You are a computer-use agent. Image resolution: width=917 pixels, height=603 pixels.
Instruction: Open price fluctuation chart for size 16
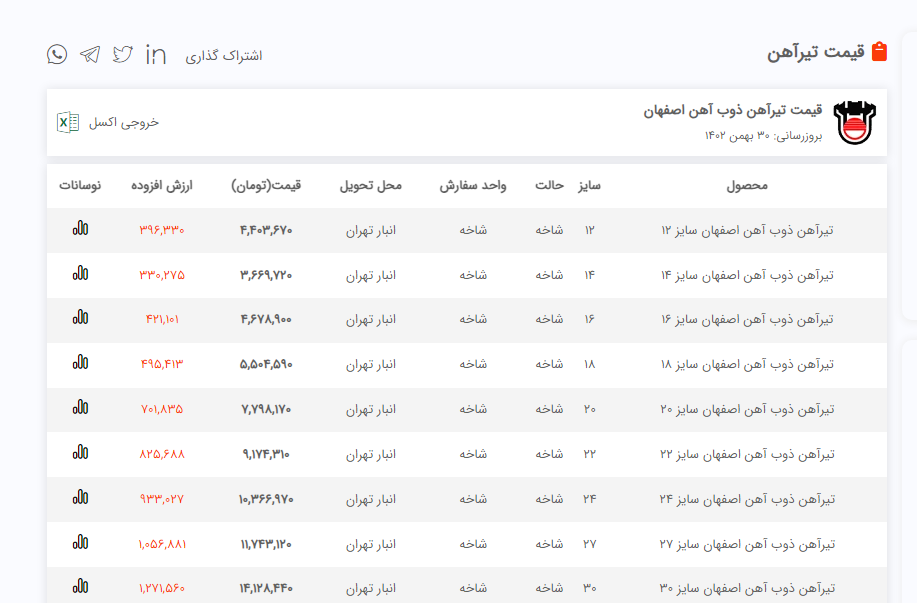coord(80,318)
